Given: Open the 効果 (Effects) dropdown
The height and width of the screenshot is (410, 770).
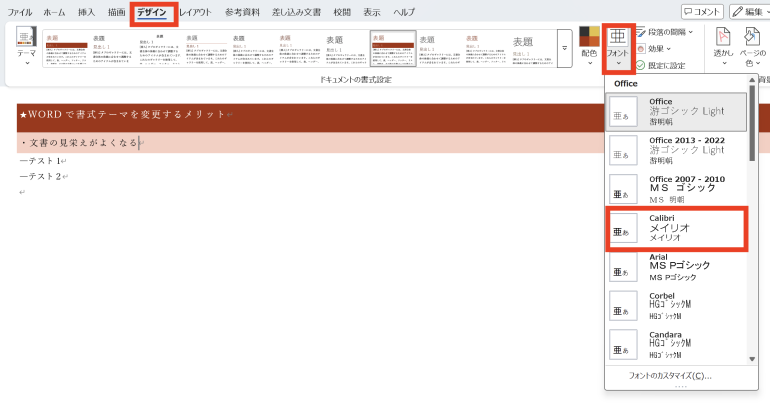Looking at the screenshot, I should 654,49.
